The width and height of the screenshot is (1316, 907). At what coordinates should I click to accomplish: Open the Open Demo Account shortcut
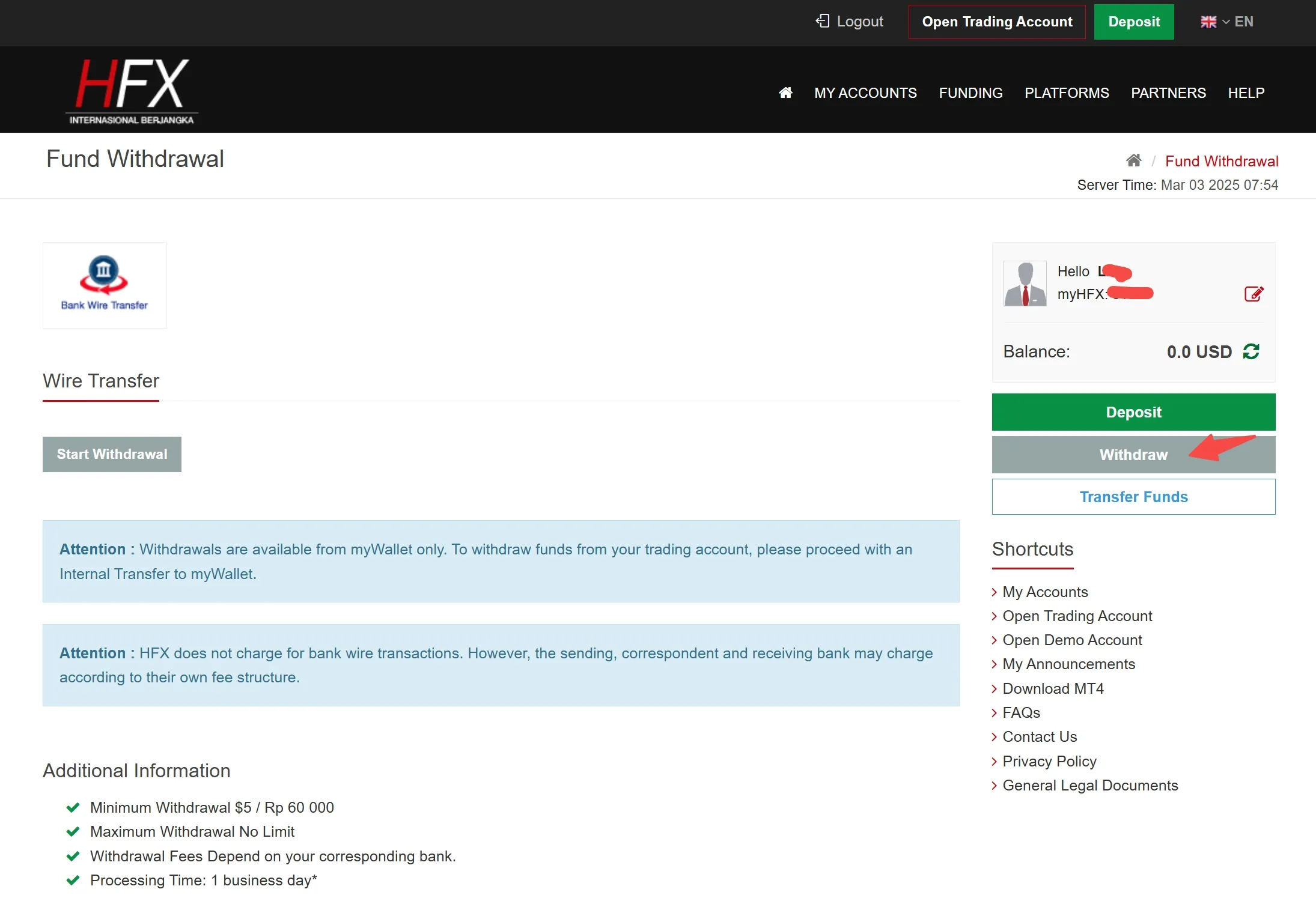(1072, 640)
